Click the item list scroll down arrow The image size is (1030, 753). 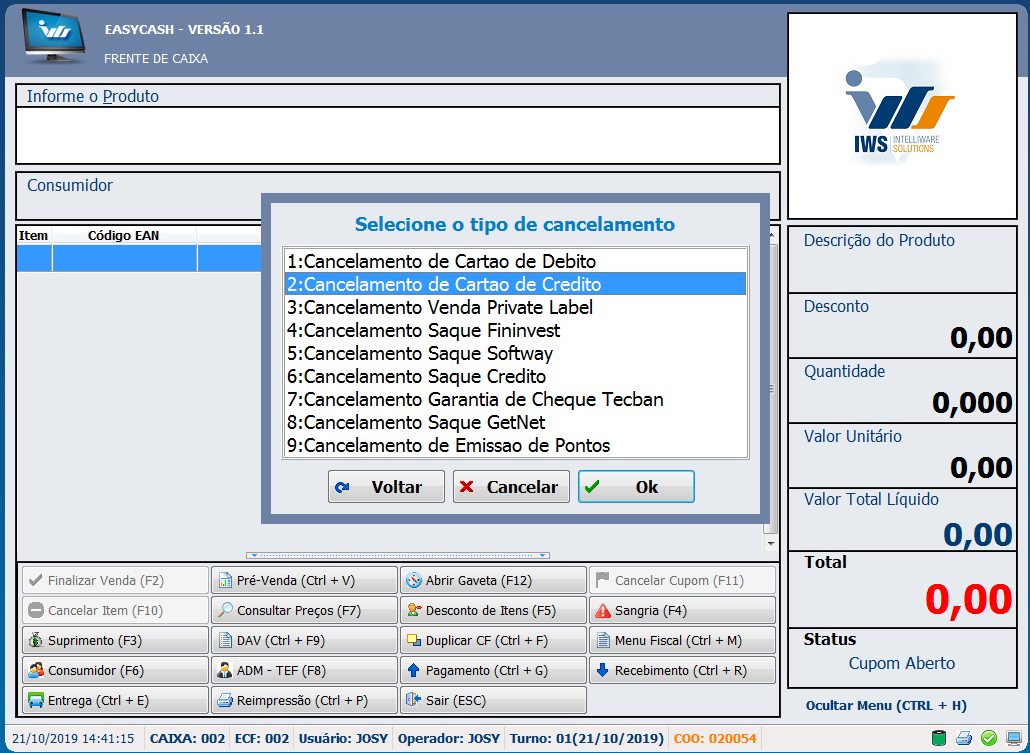click(x=770, y=543)
